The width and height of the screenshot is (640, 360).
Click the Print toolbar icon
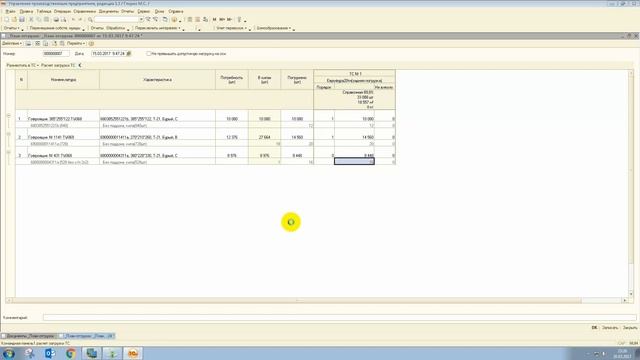pyautogui.click(x=56, y=20)
